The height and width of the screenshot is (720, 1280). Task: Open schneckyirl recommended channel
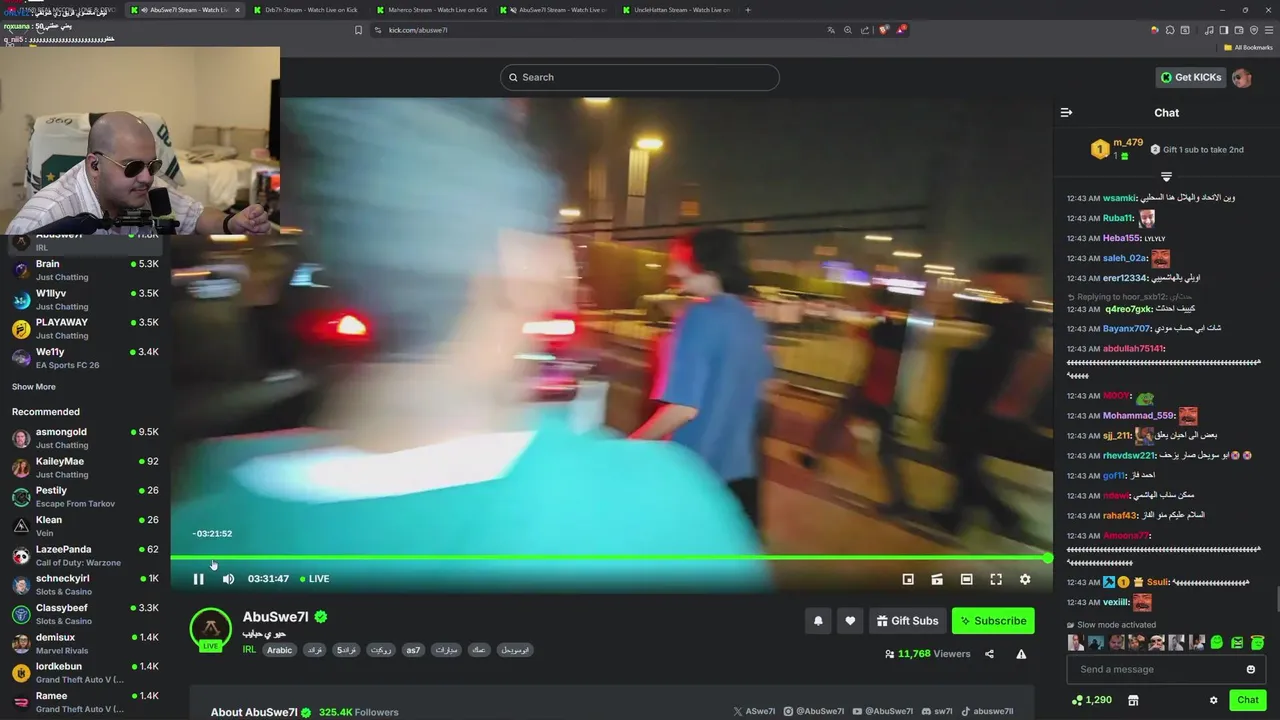(x=85, y=584)
